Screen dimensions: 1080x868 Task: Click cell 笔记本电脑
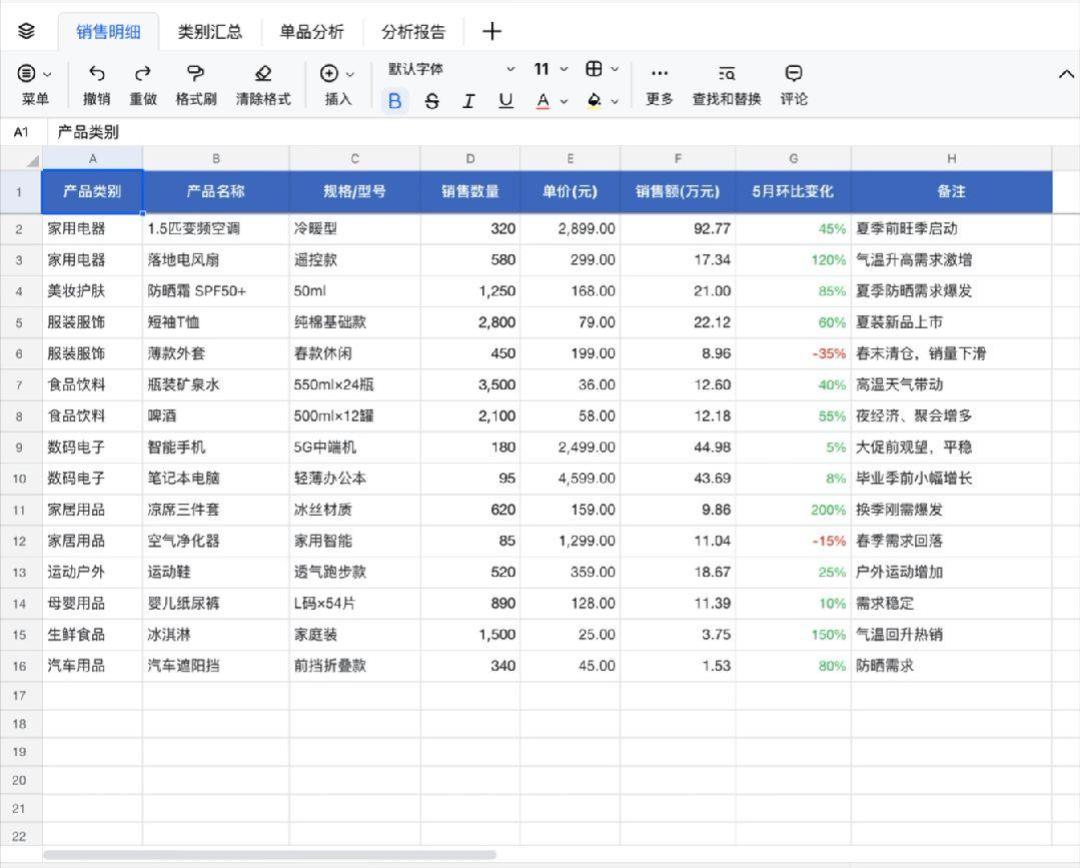pyautogui.click(x=216, y=478)
